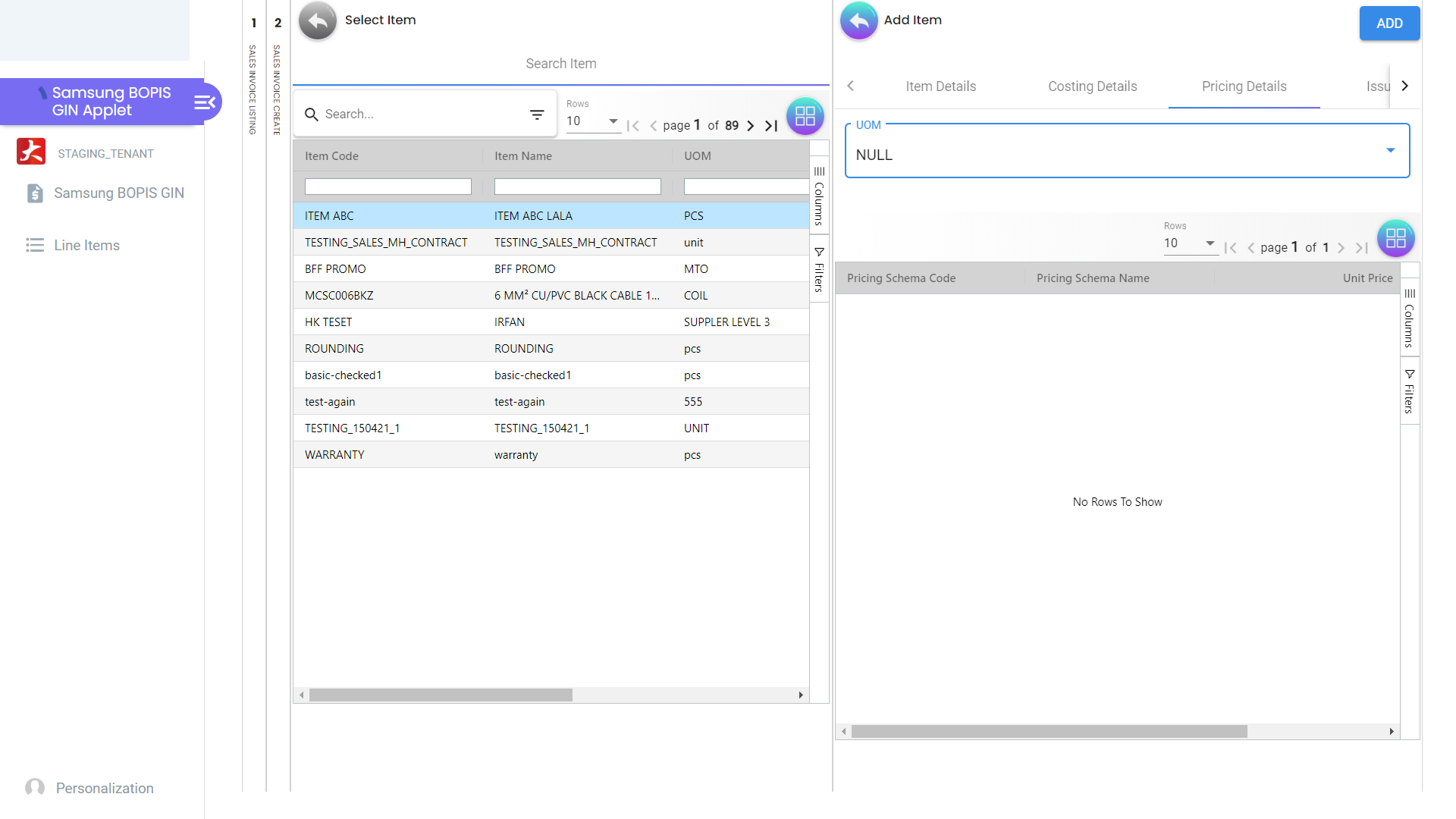The width and height of the screenshot is (1456, 819).
Task: Toggle Columns panel in item list
Action: [x=819, y=196]
